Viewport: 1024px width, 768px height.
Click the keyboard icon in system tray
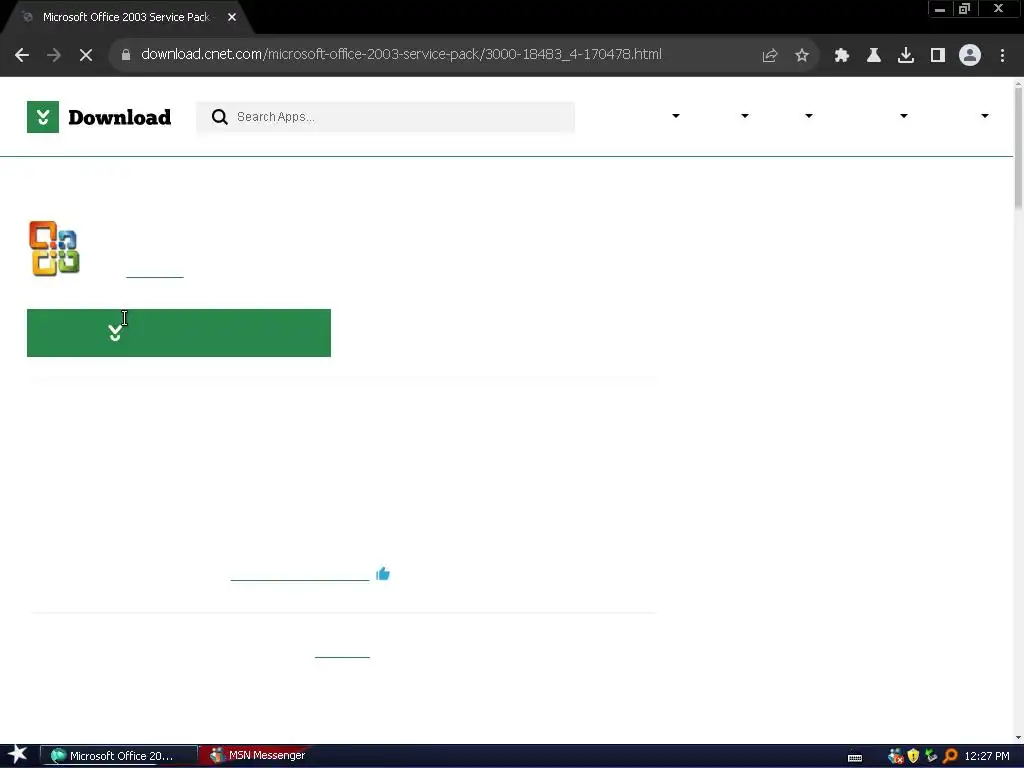click(x=855, y=757)
